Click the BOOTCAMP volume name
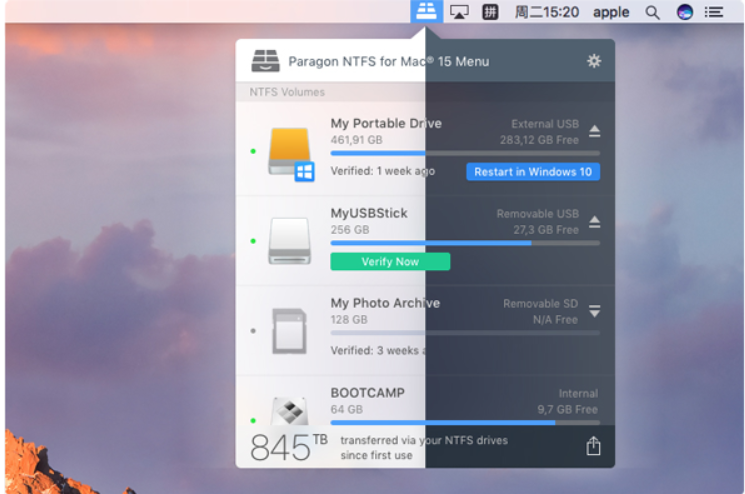745x494 pixels. pos(368,393)
